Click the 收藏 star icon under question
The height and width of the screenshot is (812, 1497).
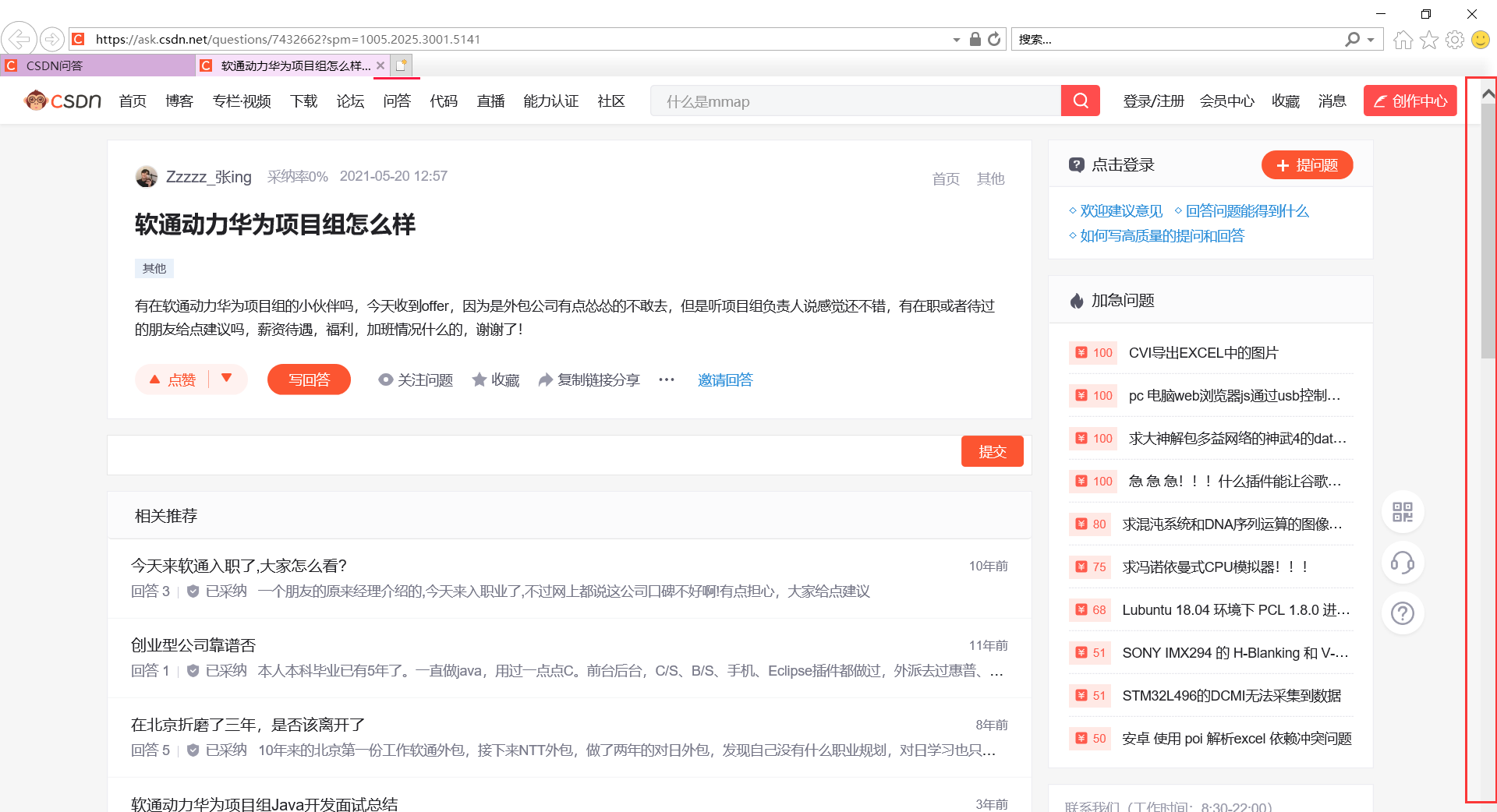click(480, 380)
